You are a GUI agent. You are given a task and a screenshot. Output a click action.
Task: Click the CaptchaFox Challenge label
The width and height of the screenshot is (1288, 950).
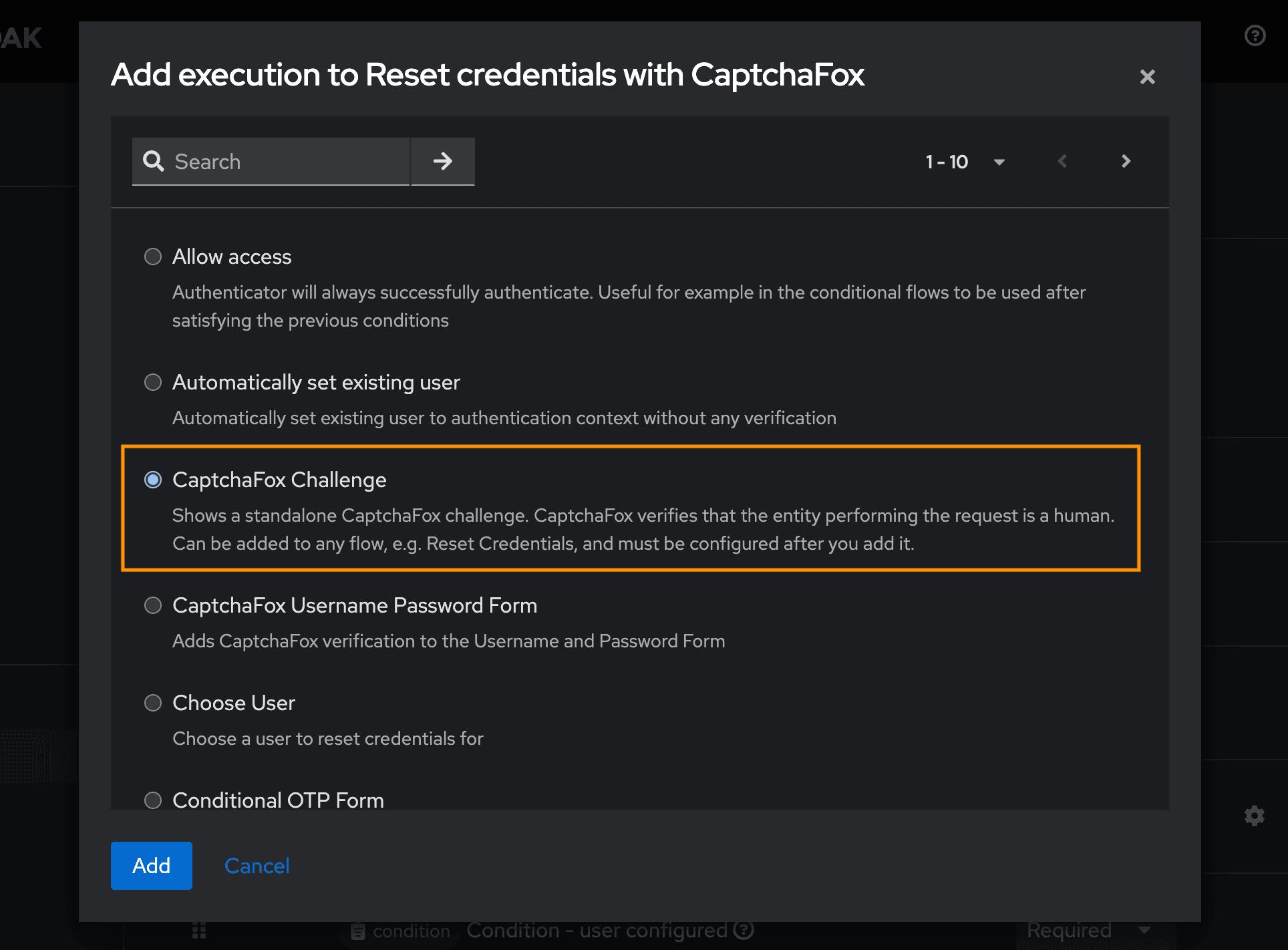point(279,480)
